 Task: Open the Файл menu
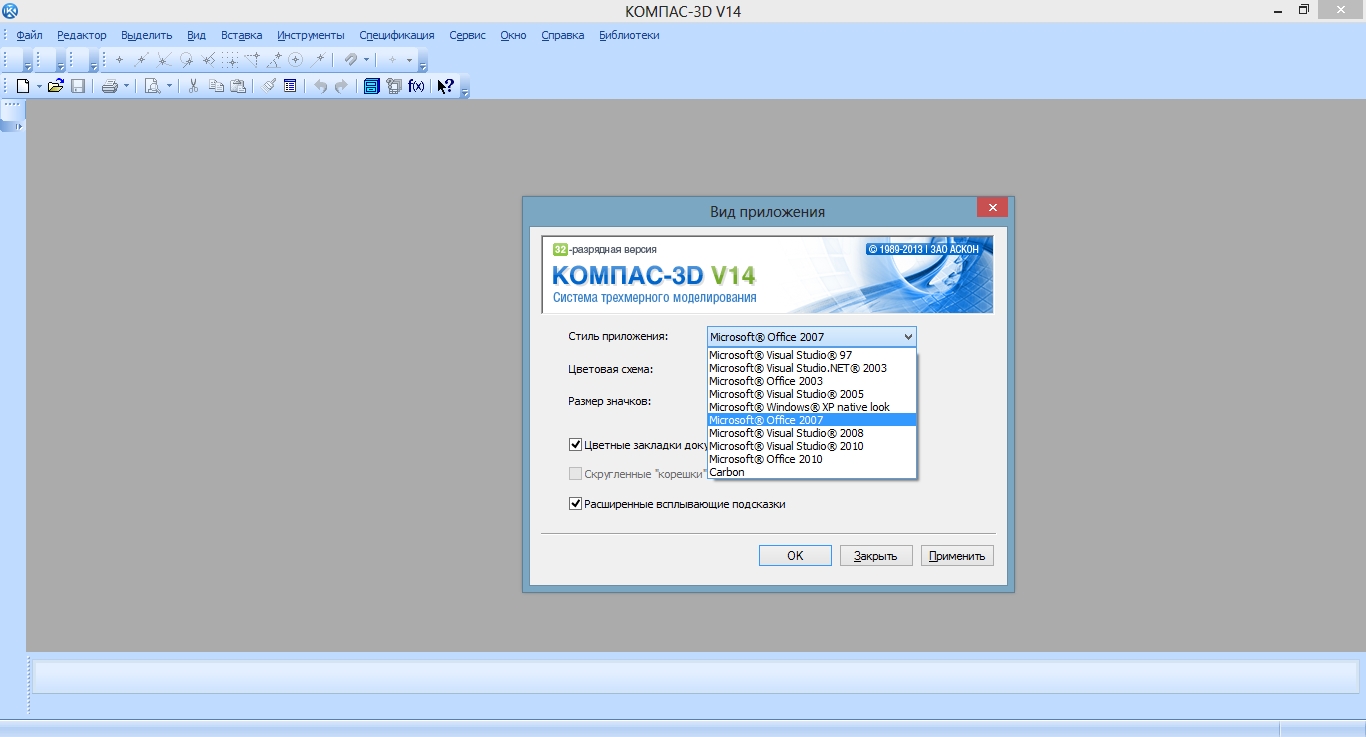click(29, 35)
